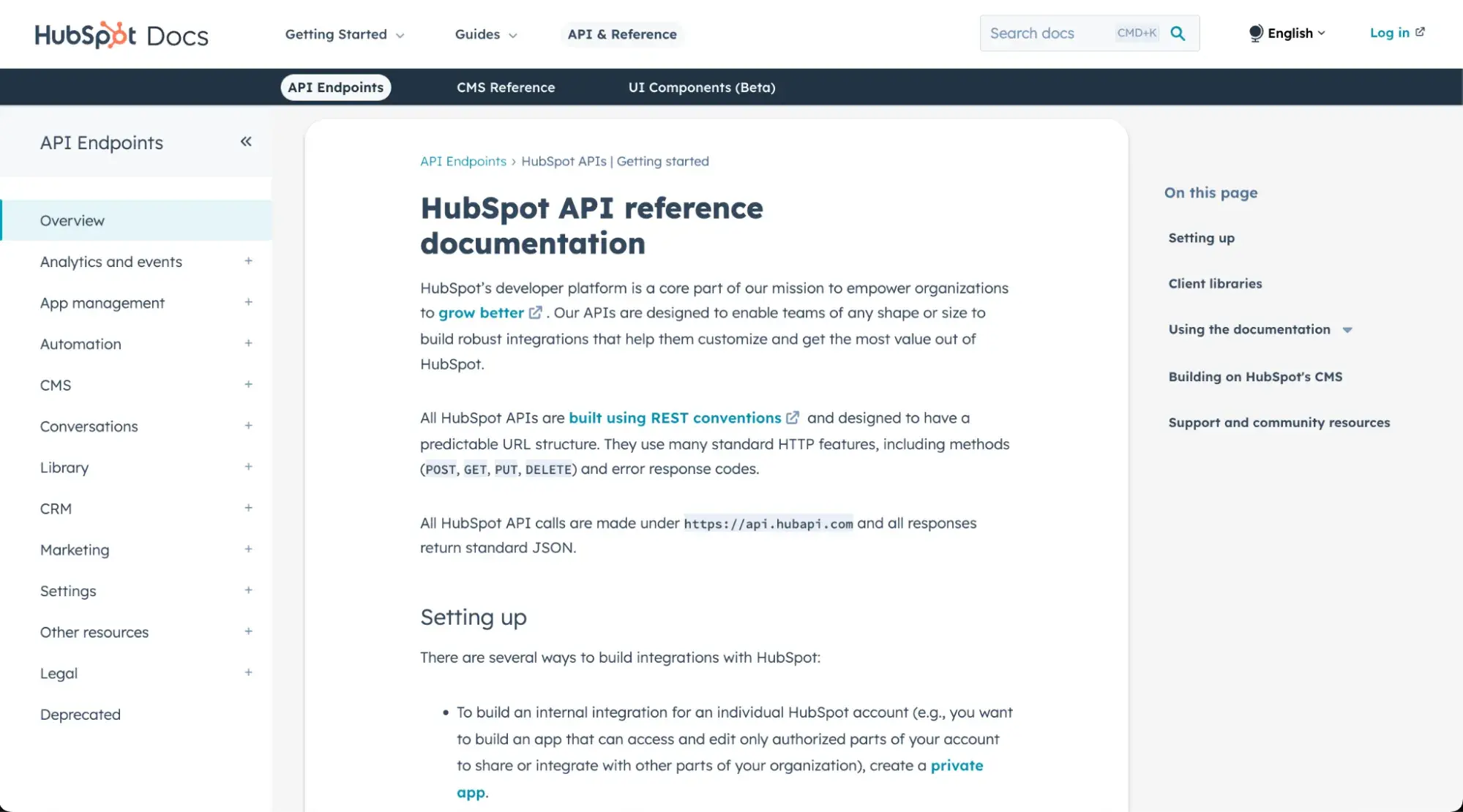Screen dimensions: 1463x812
Task: Click the HubSpot Docs logo
Action: point(121,34)
